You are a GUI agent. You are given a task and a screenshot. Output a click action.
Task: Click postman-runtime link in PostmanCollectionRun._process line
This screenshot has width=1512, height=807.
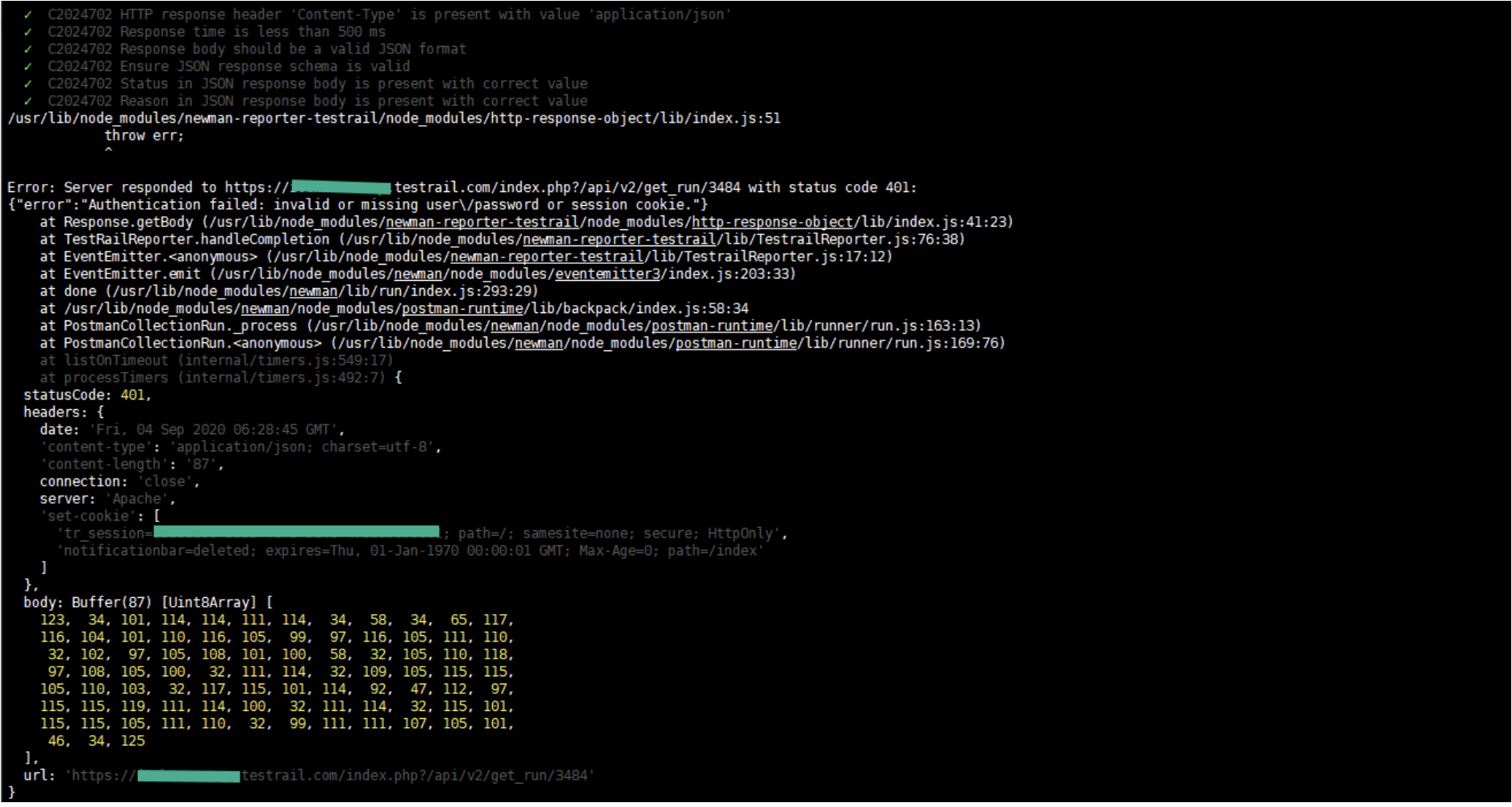point(712,327)
